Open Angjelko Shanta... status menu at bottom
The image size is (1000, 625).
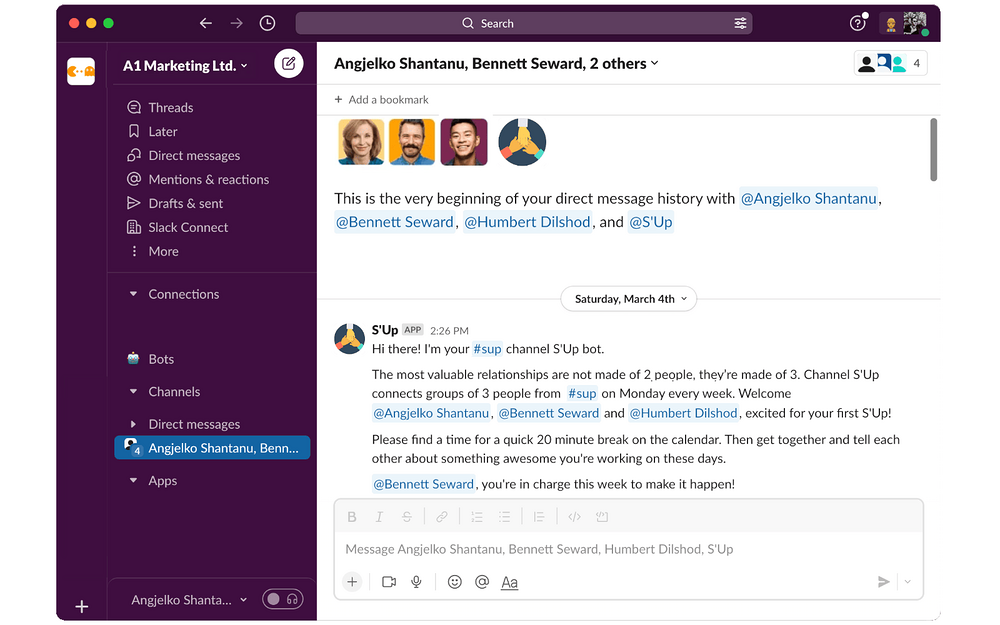189,600
